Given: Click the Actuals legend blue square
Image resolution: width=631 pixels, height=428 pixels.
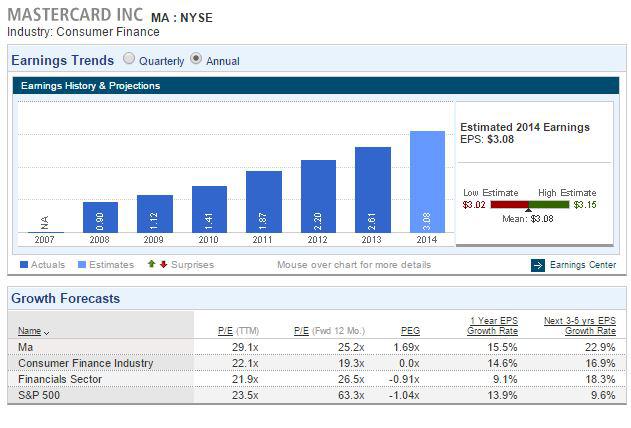Looking at the screenshot, I should [x=24, y=265].
